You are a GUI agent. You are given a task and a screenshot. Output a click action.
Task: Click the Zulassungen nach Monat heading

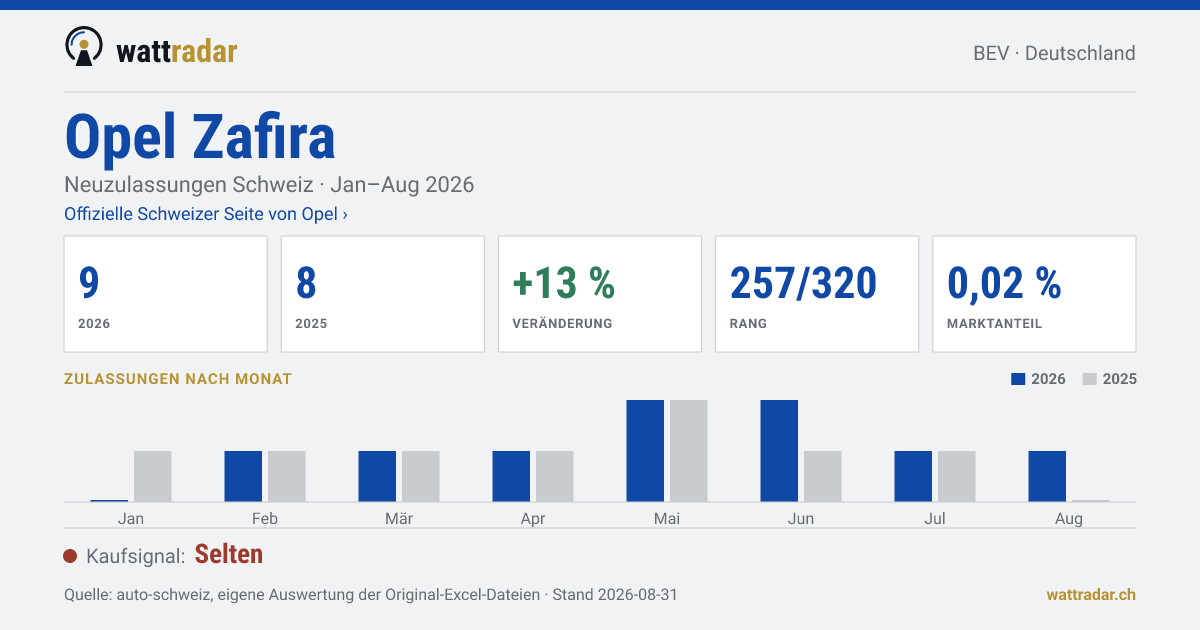pos(178,379)
